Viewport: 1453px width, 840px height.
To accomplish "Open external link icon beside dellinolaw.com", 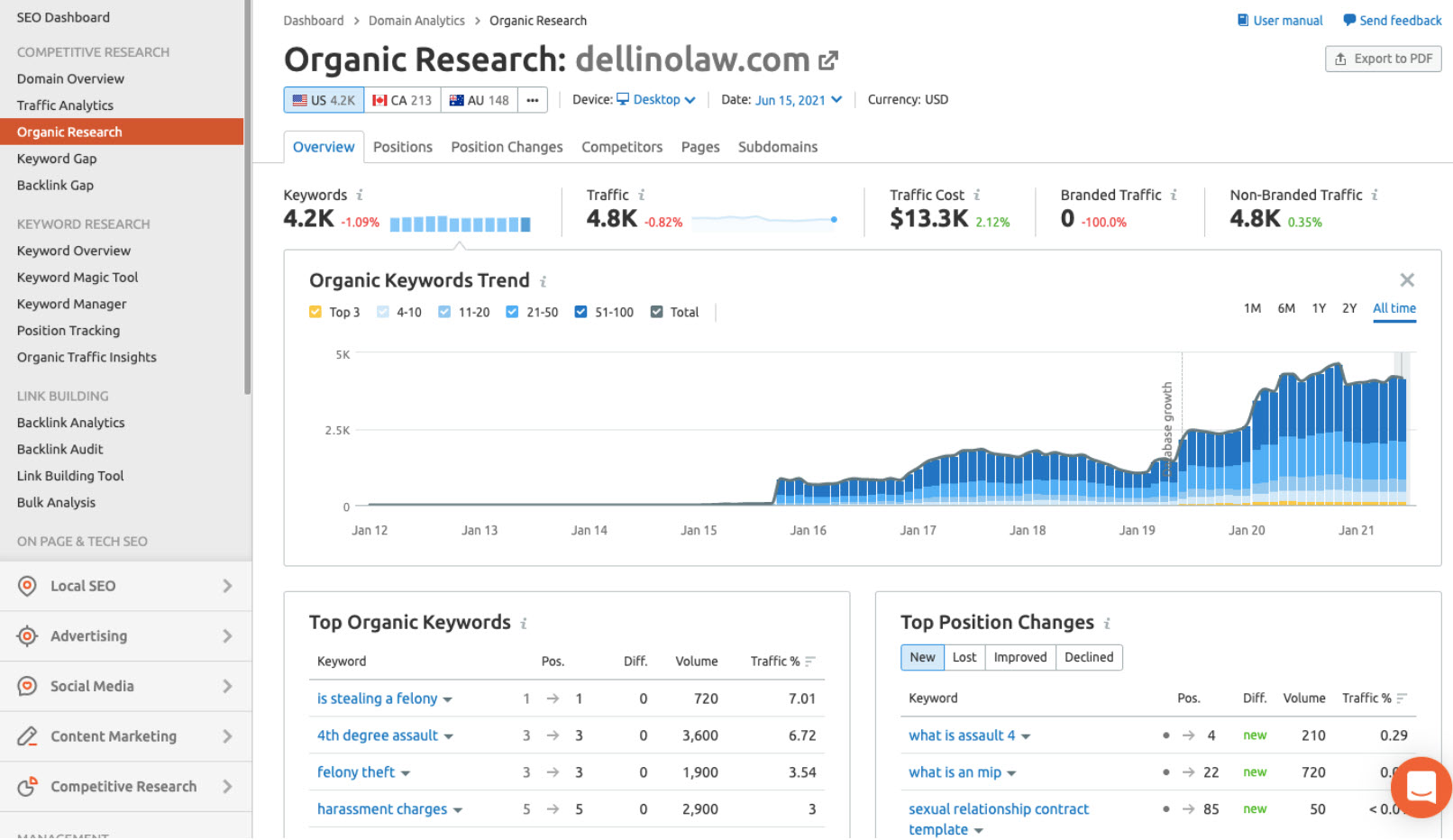I will (827, 60).
